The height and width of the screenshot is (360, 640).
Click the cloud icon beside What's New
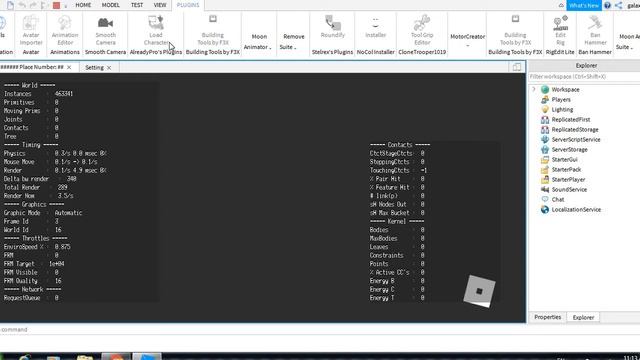561,5
